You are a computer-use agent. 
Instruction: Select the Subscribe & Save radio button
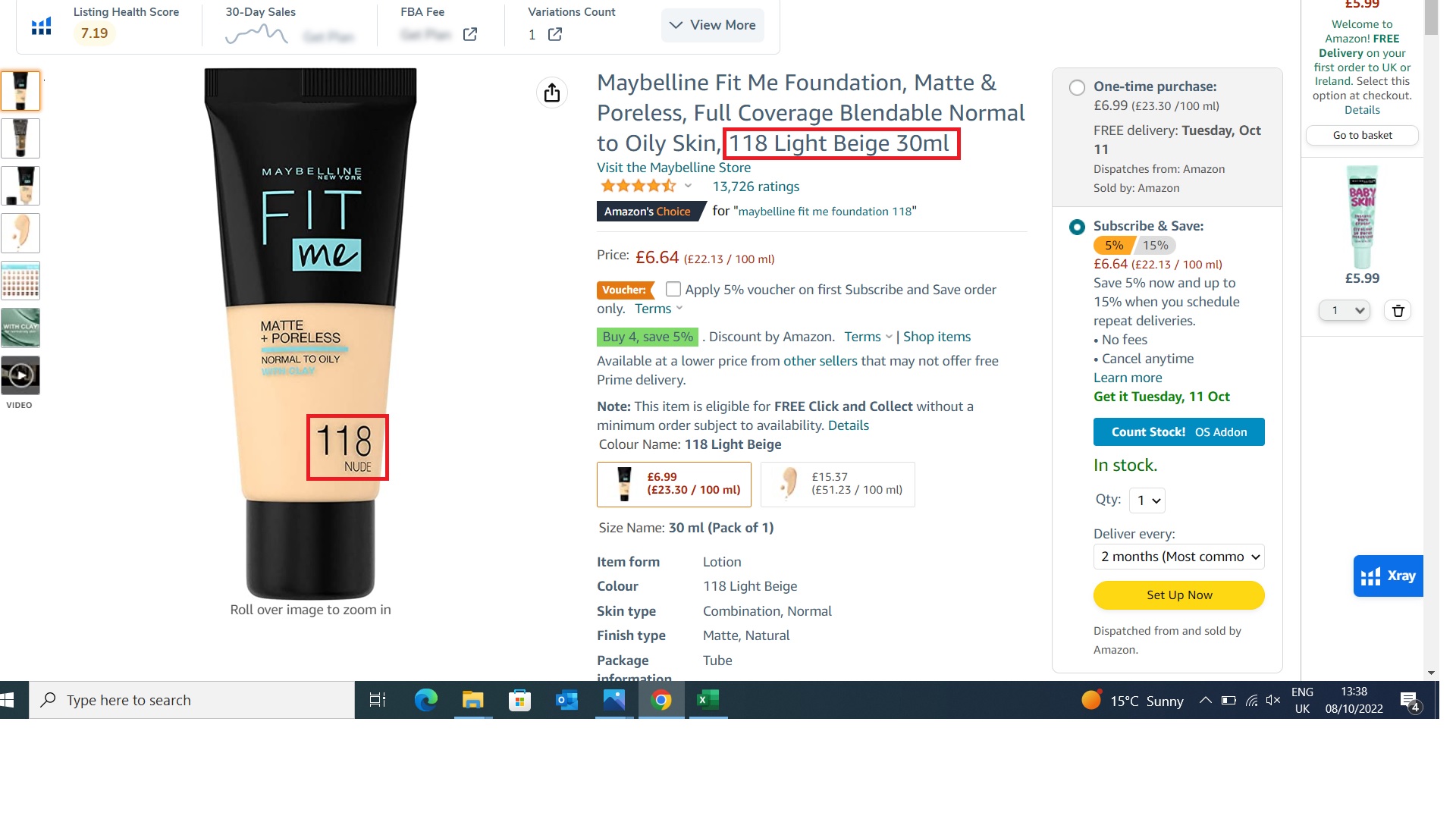coord(1076,226)
